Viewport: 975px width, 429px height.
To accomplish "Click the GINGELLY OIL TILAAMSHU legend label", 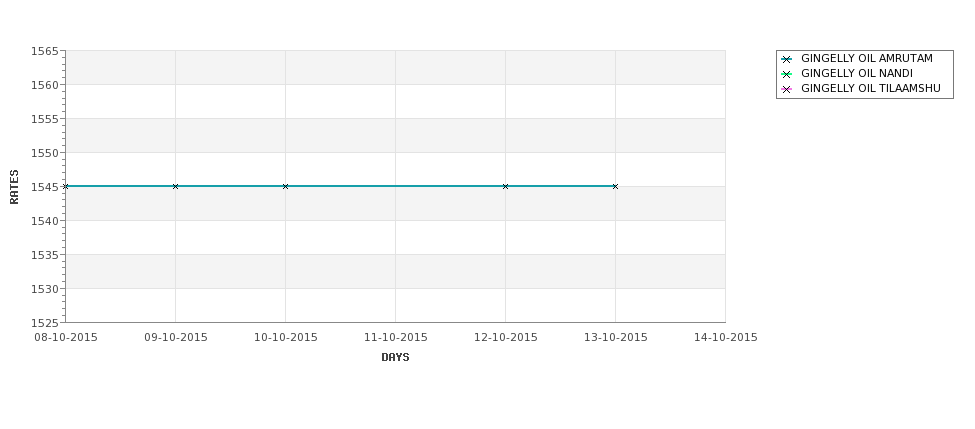I will tap(871, 88).
